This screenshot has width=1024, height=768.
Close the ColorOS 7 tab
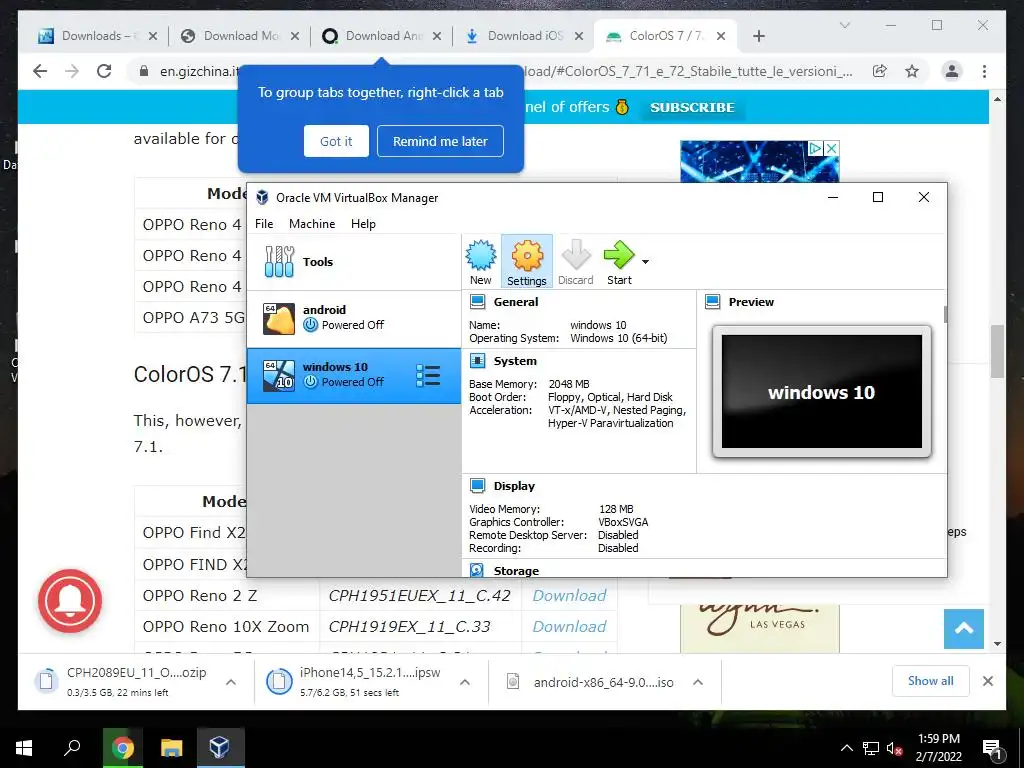click(721, 36)
